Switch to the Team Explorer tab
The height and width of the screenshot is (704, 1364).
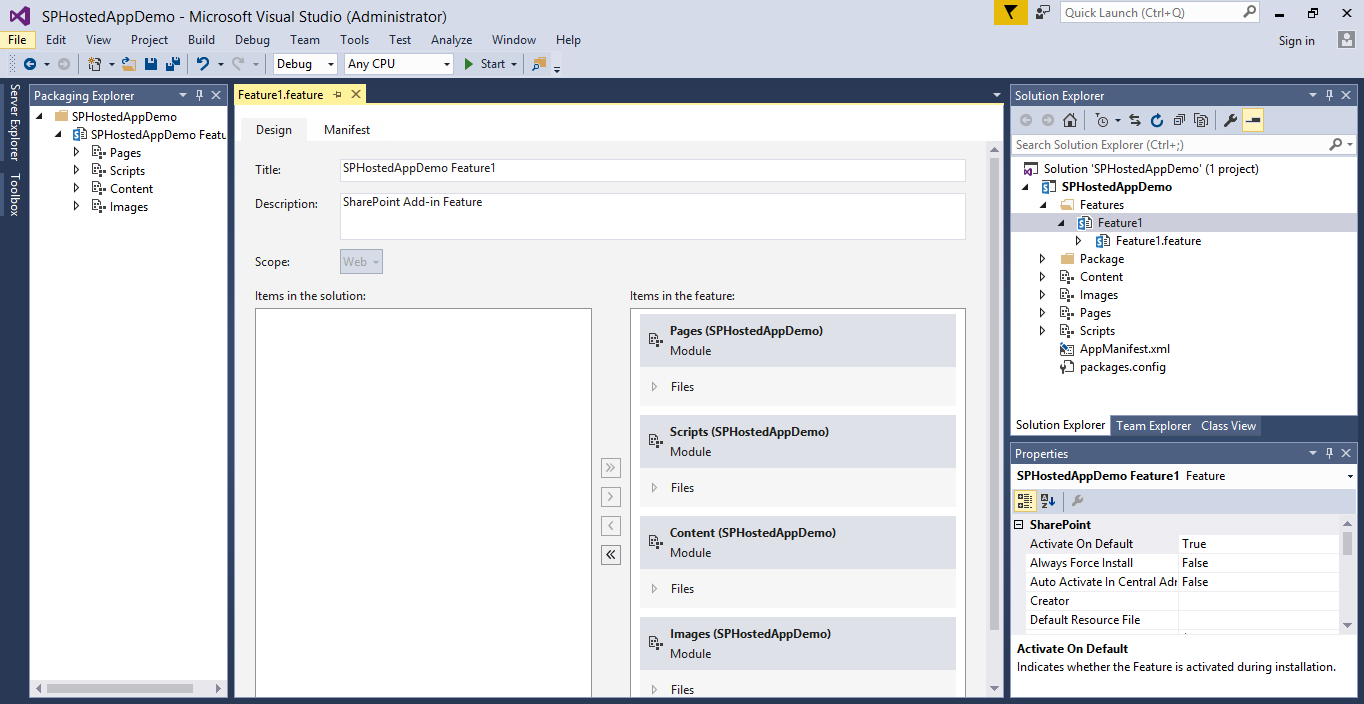click(1154, 426)
